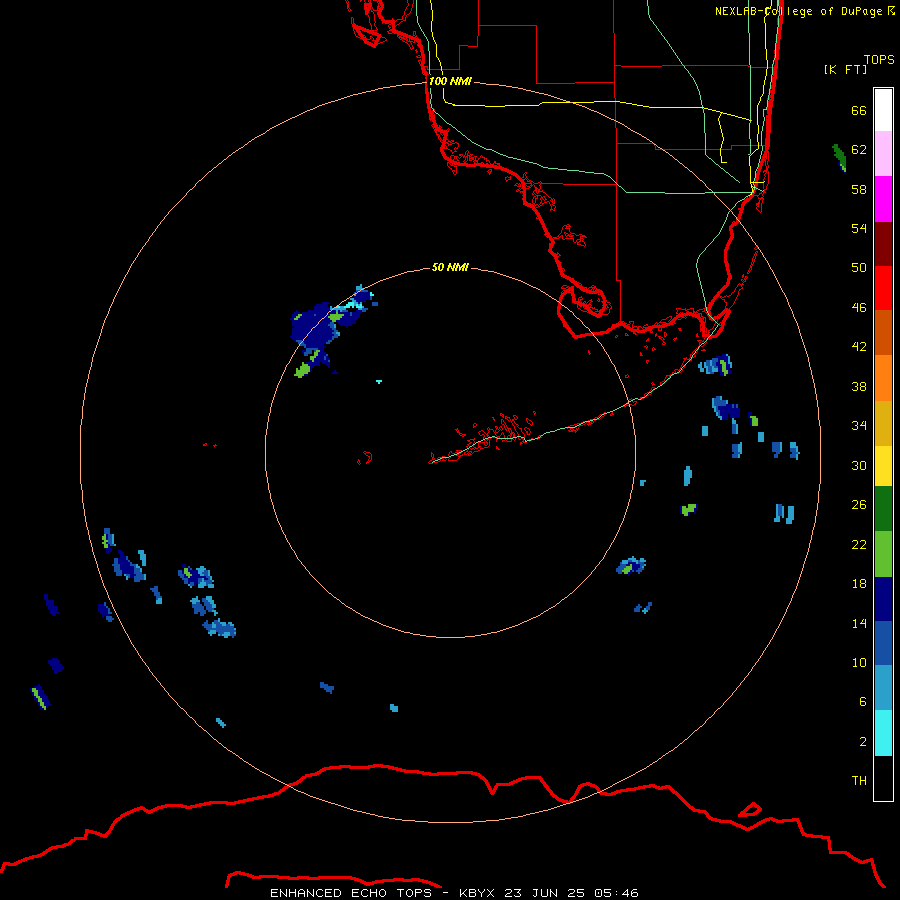
Task: Choose the dark red legend swatch
Action: click(883, 243)
